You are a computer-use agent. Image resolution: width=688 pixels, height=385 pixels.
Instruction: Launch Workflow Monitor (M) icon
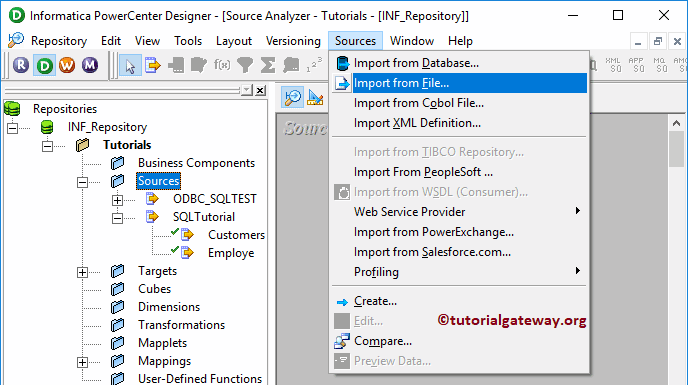(90, 65)
